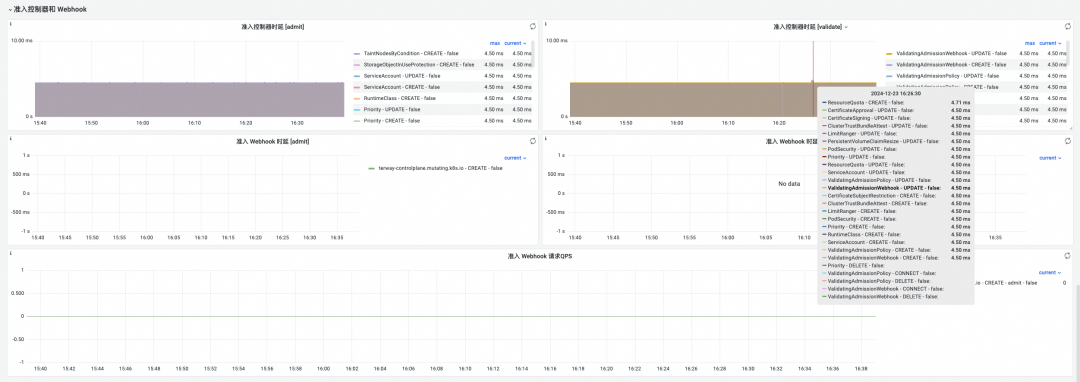Refresh the 准入 Webhook 请求QPS panel
The height and width of the screenshot is (382, 1080).
coord(1067,255)
